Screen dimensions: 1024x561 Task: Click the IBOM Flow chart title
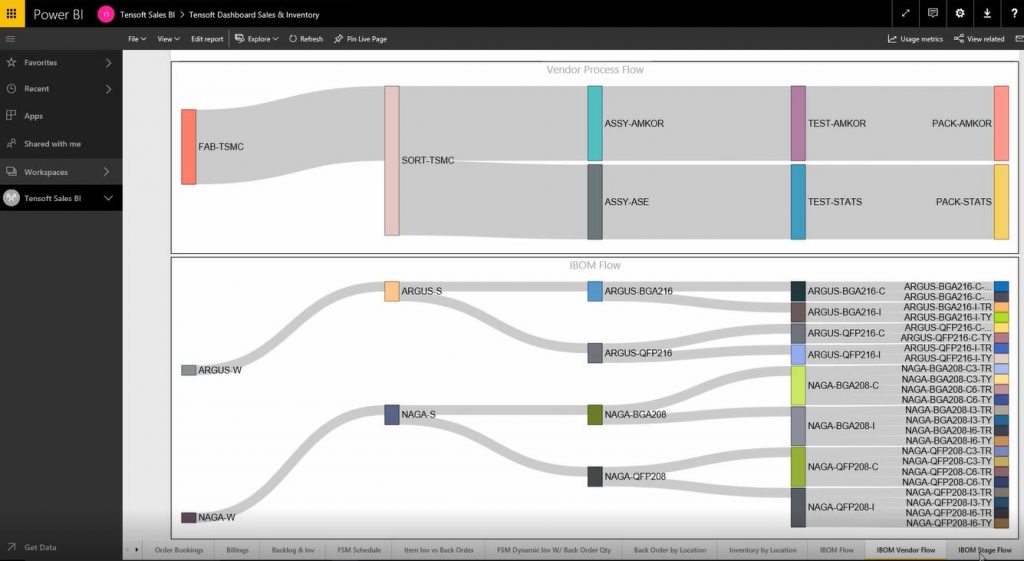coord(595,265)
